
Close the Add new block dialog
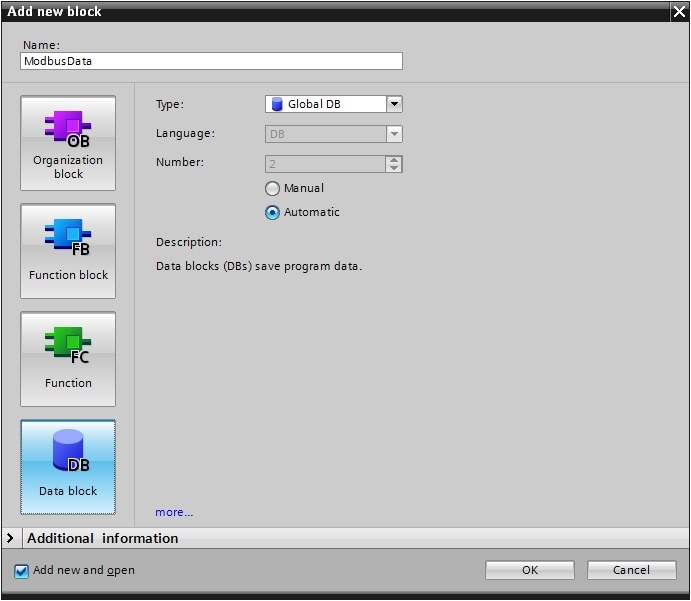(679, 11)
